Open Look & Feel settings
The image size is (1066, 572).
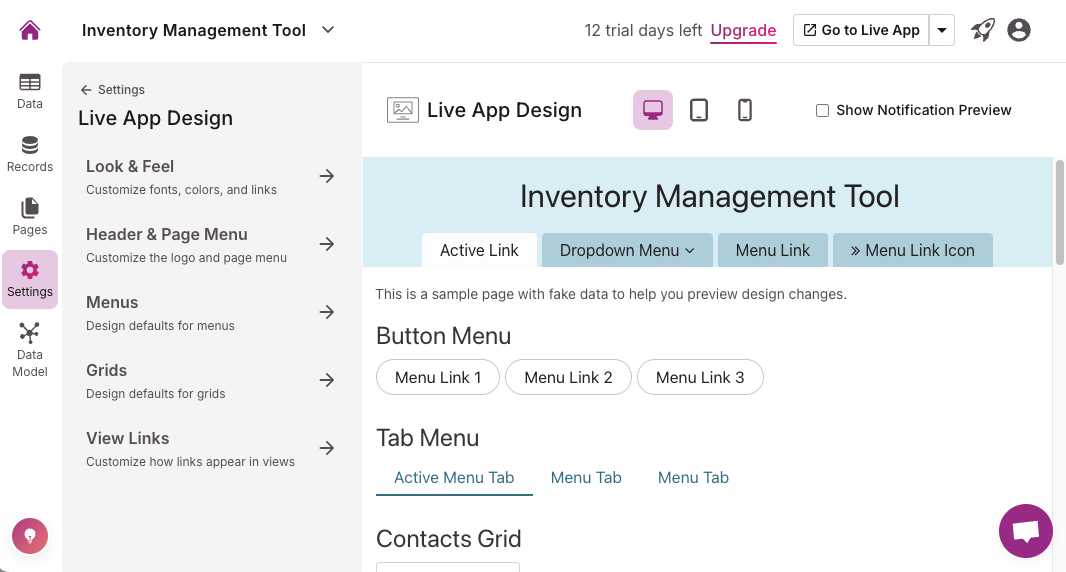point(210,176)
